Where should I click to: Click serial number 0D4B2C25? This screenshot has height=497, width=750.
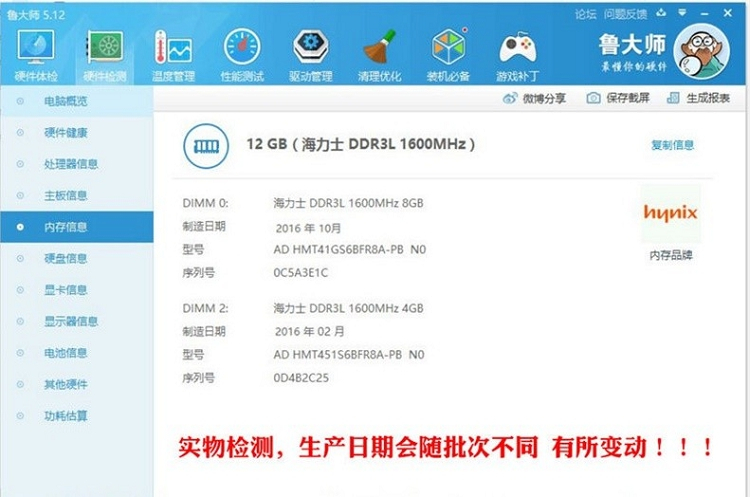(x=301, y=378)
